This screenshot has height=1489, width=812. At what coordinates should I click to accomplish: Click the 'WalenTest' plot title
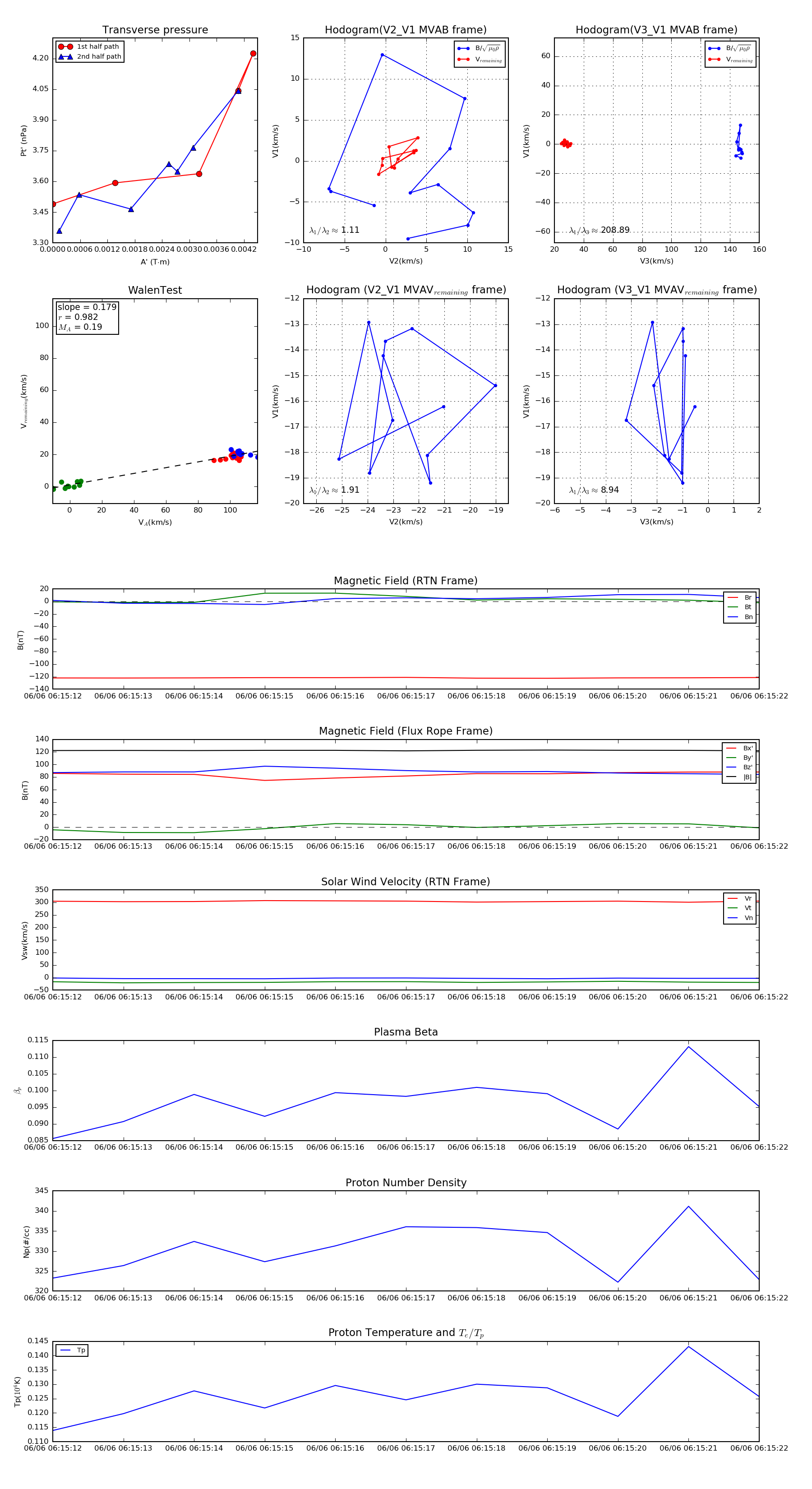[155, 290]
